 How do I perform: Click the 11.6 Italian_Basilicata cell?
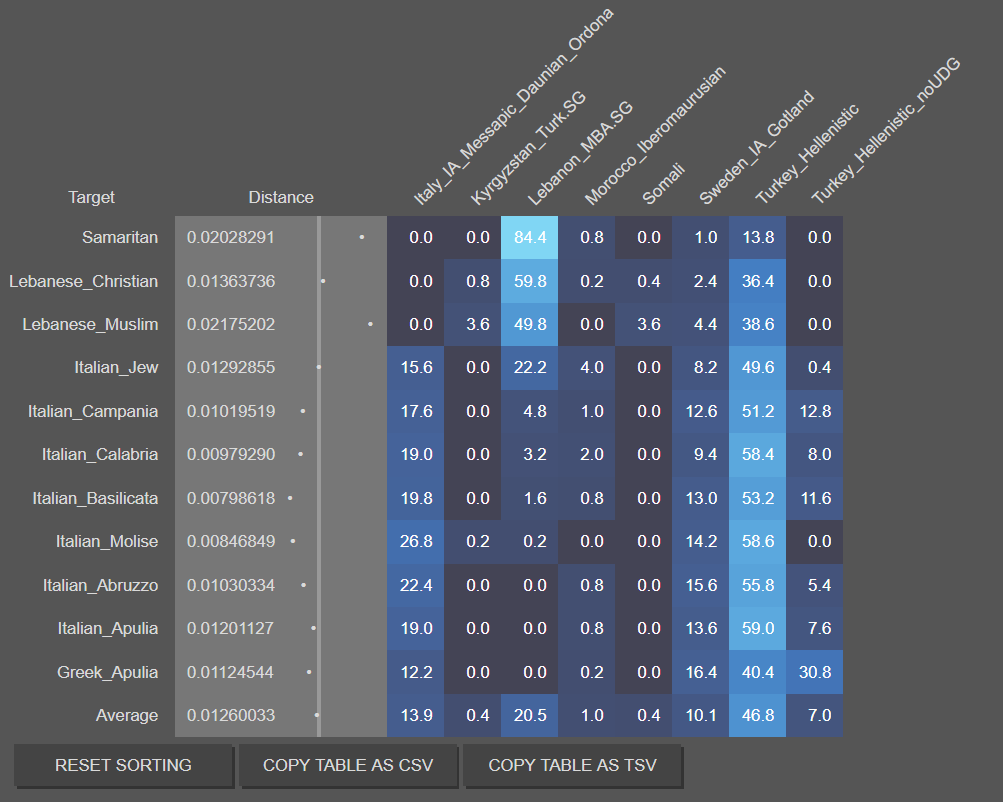[x=814, y=498]
